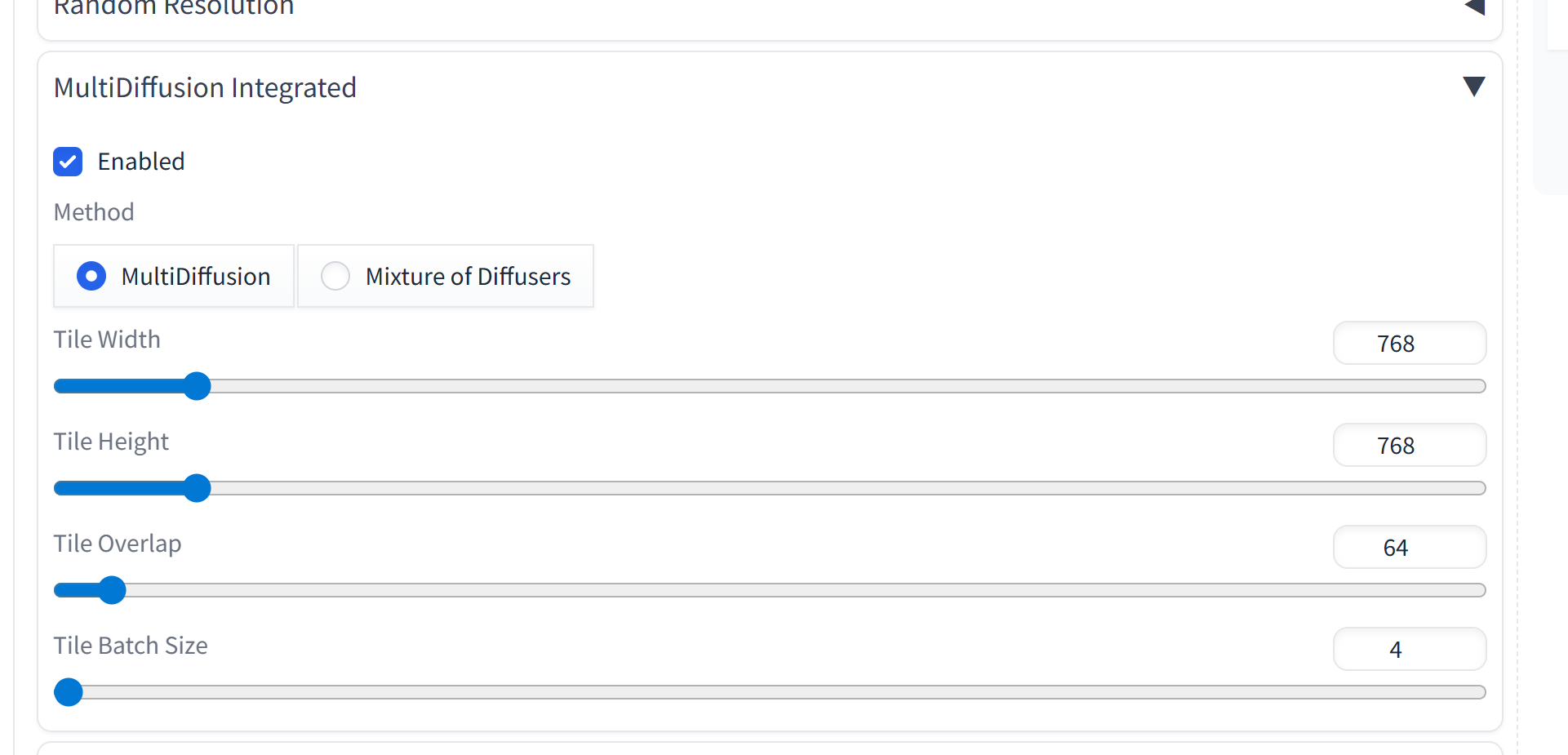Click the middle of Tile Batch Size track
Screen dimensions: 1568x755
pos(770,692)
